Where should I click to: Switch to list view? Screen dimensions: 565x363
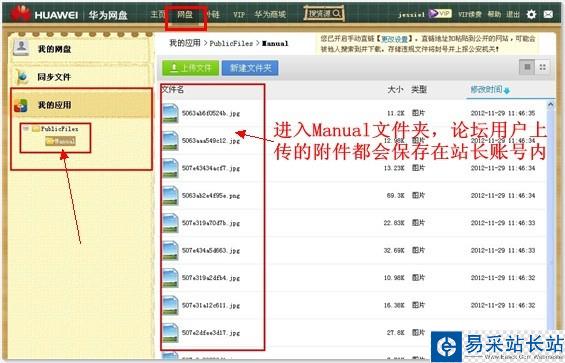point(527,67)
